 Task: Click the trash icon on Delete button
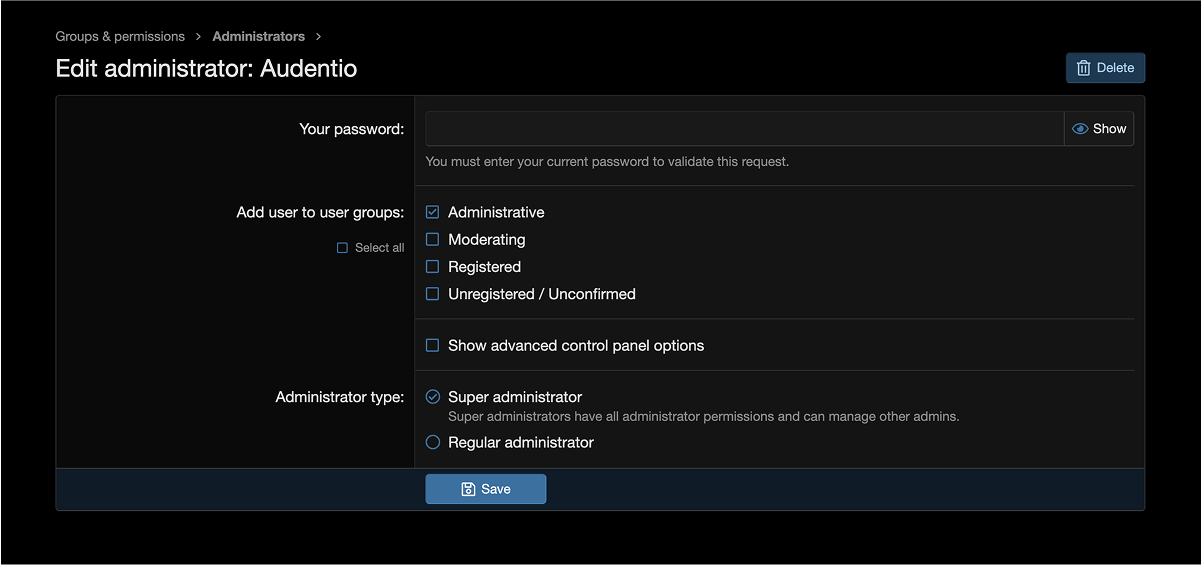1083,68
